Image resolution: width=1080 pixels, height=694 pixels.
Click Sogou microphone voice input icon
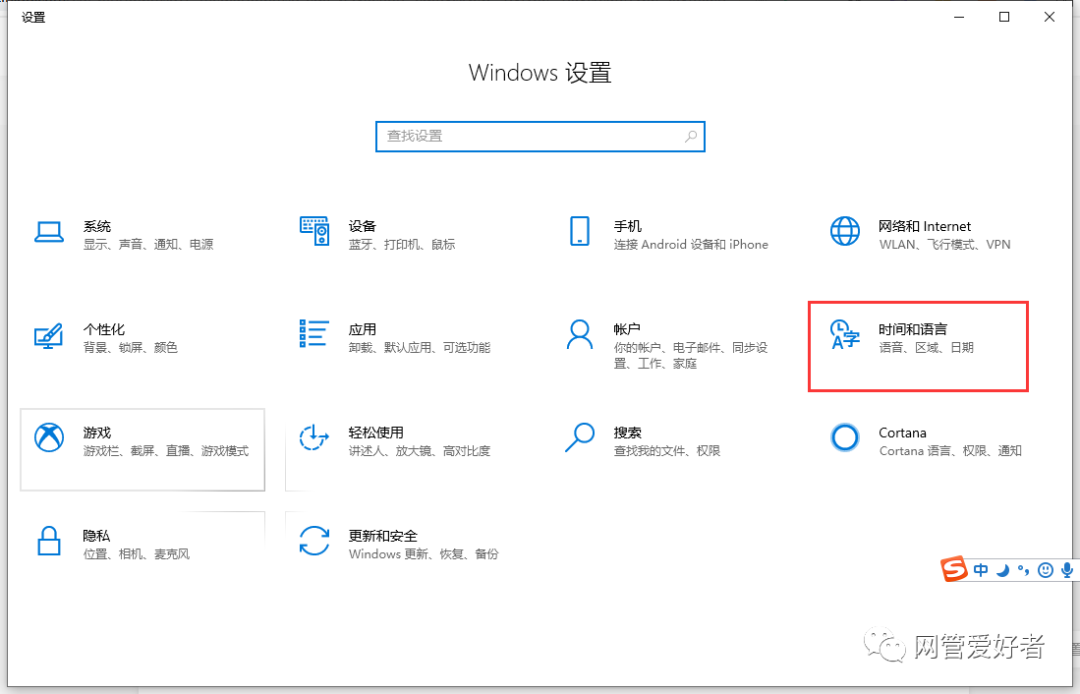(1067, 570)
